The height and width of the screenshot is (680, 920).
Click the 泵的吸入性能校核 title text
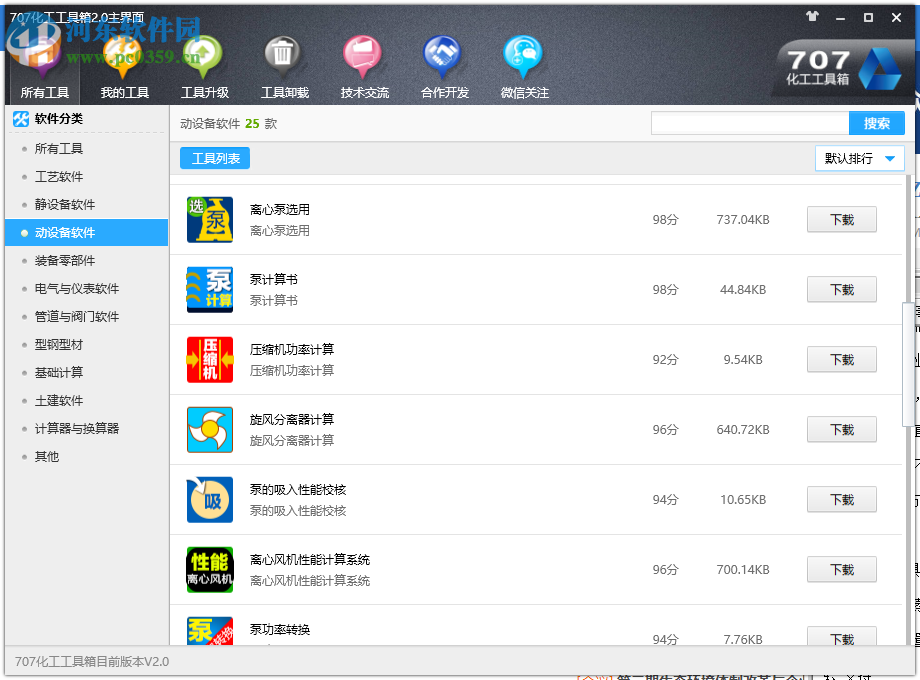click(x=297, y=489)
